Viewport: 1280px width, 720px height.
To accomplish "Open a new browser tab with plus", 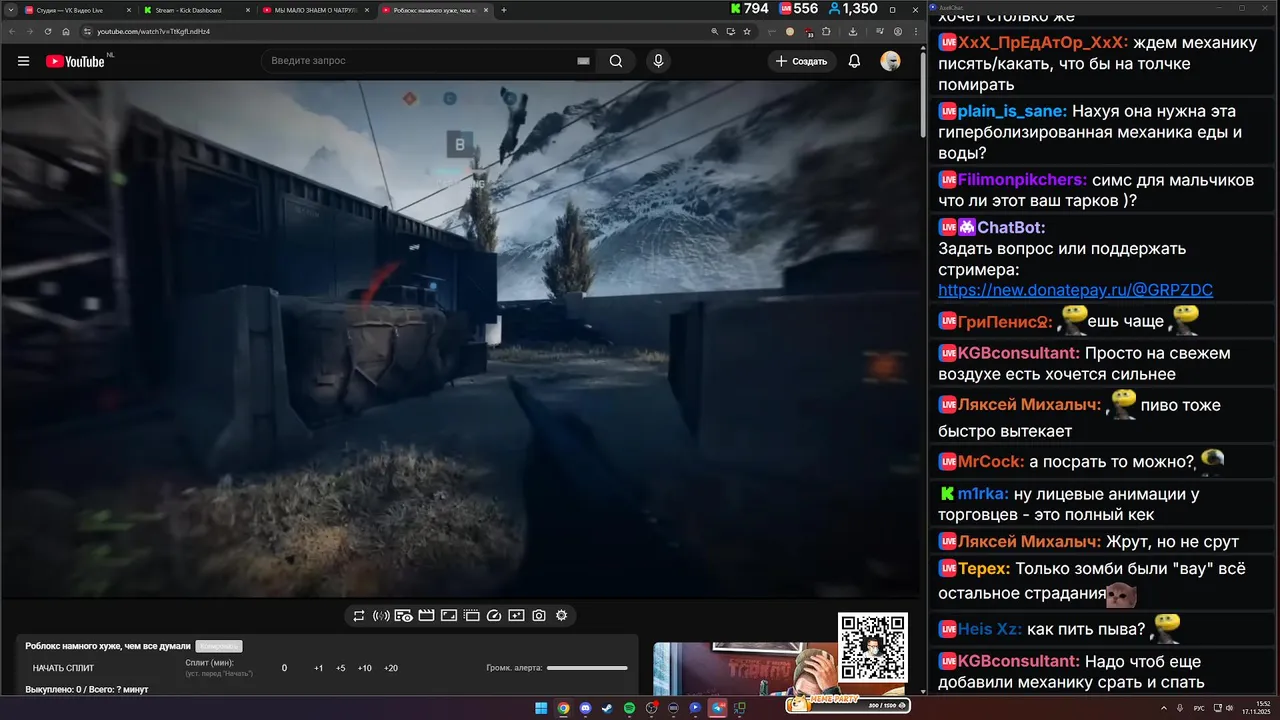I will [504, 10].
